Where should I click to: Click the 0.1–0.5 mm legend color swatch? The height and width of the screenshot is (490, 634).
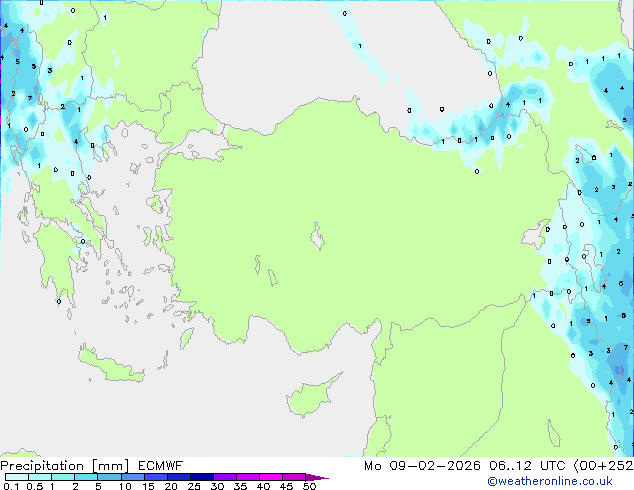point(17,477)
